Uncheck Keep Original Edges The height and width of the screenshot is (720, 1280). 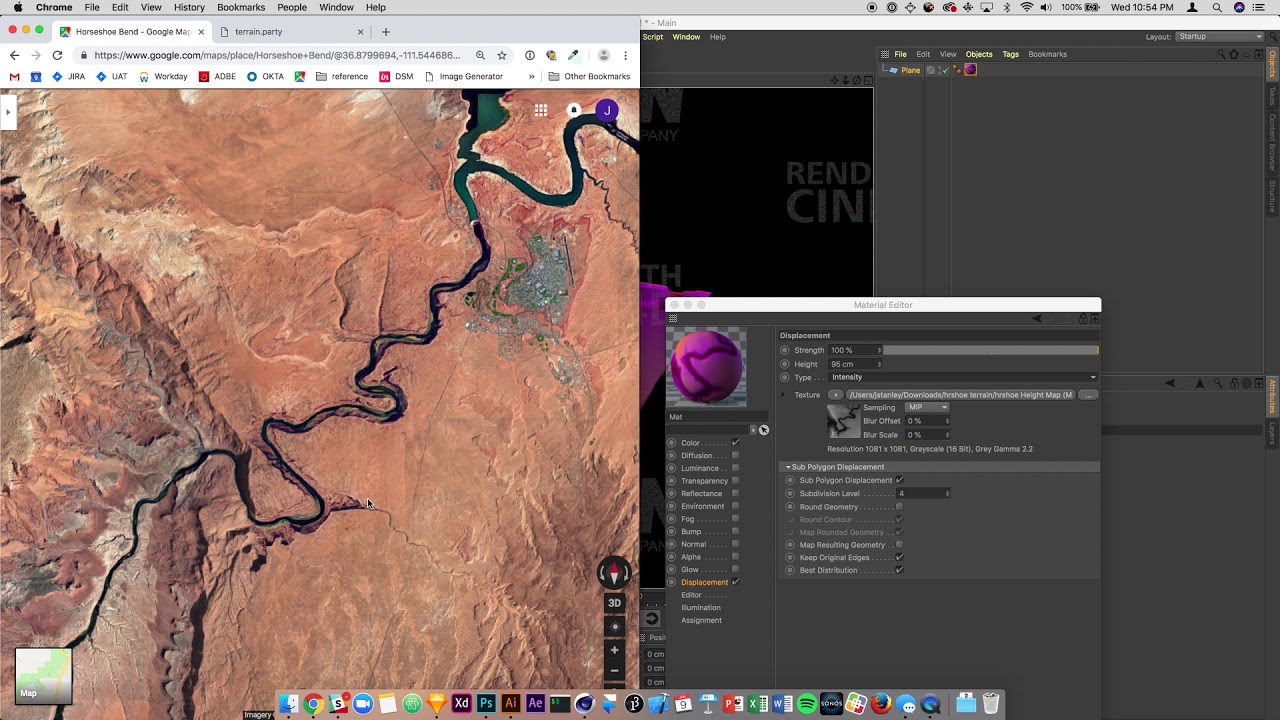pos(899,557)
